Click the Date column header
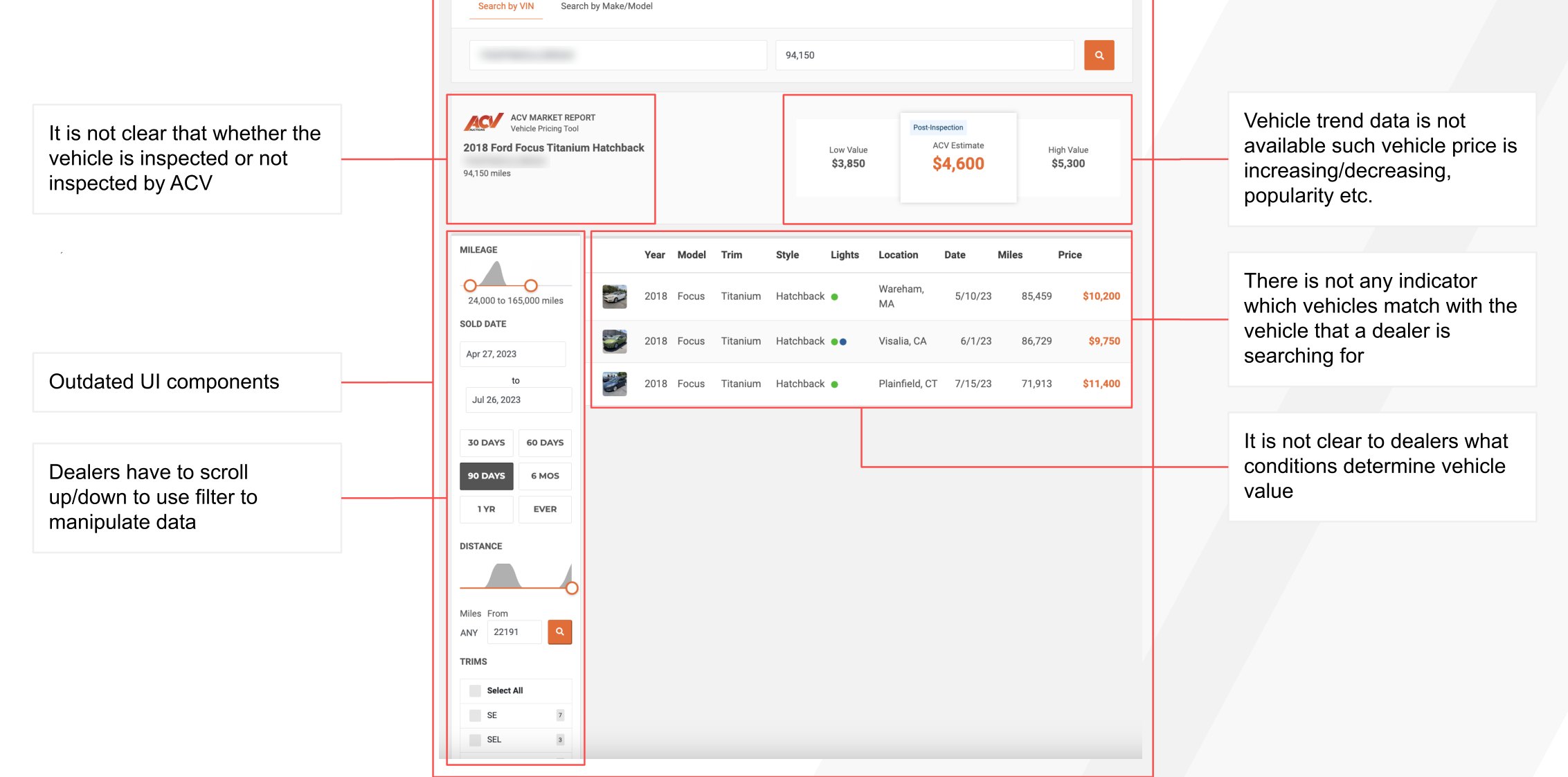This screenshot has height=777, width=1568. click(955, 255)
